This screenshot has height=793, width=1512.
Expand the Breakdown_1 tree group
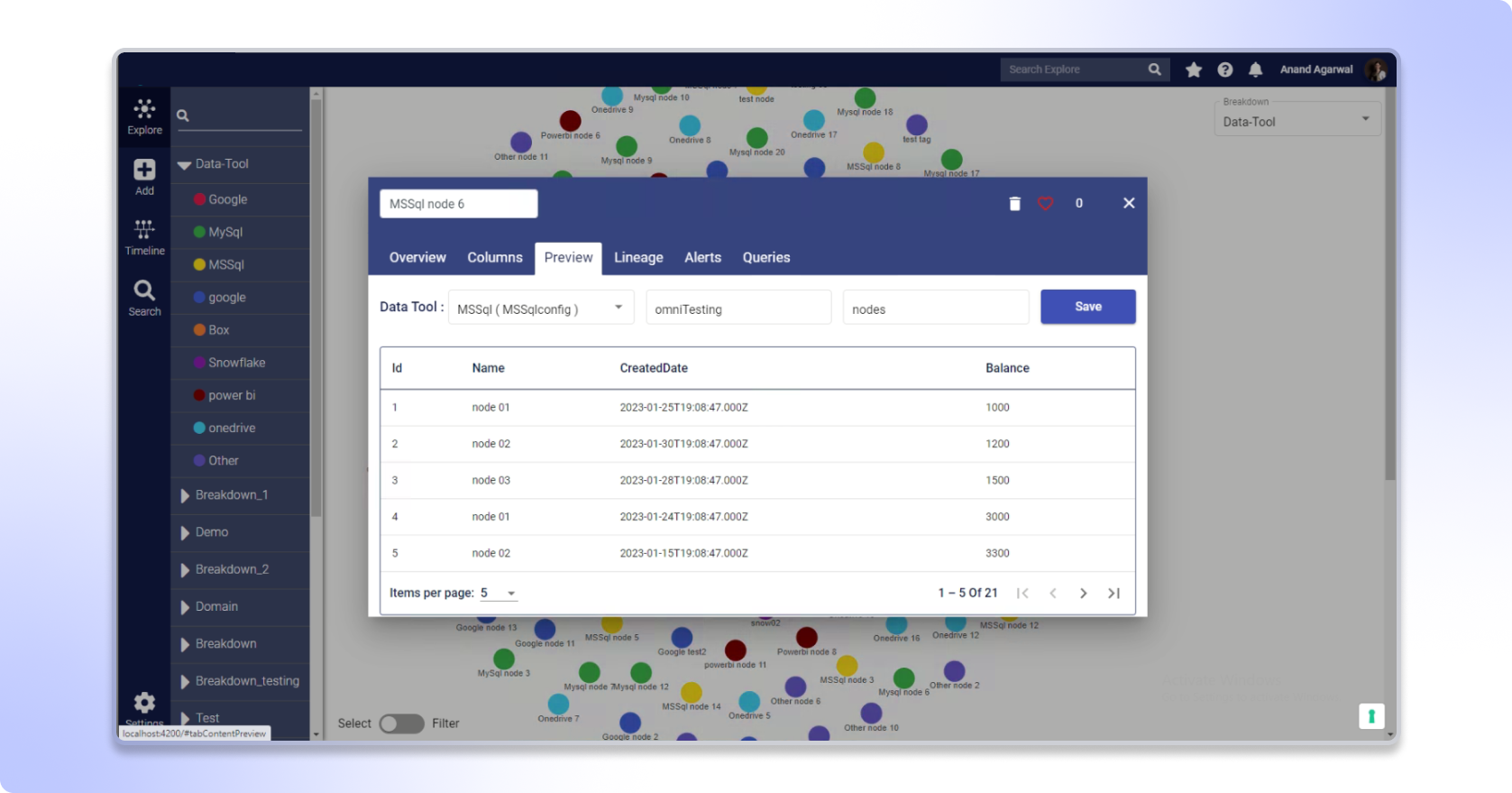pyautogui.click(x=185, y=495)
